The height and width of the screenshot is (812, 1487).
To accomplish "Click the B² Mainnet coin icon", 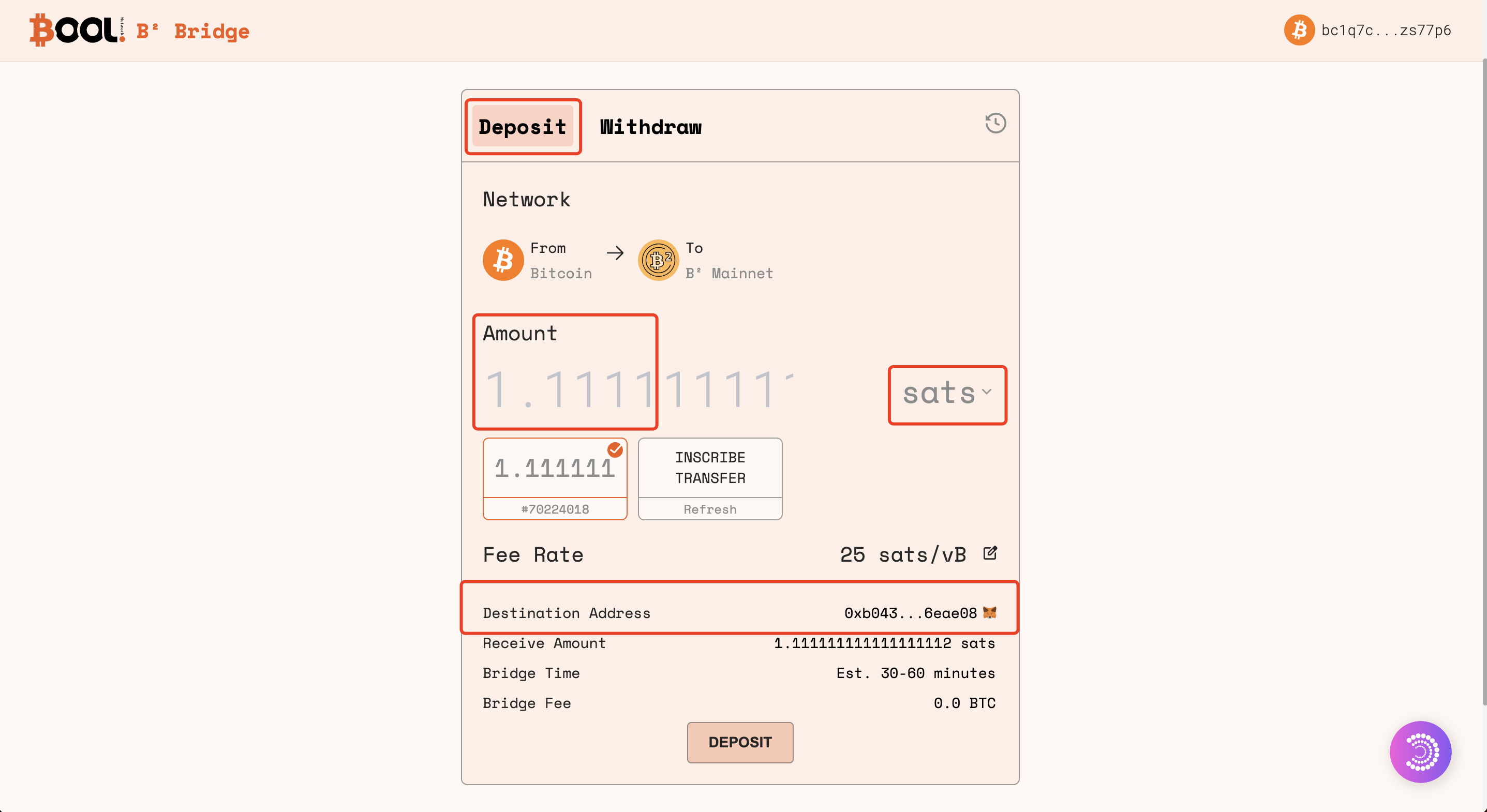I will 658,260.
